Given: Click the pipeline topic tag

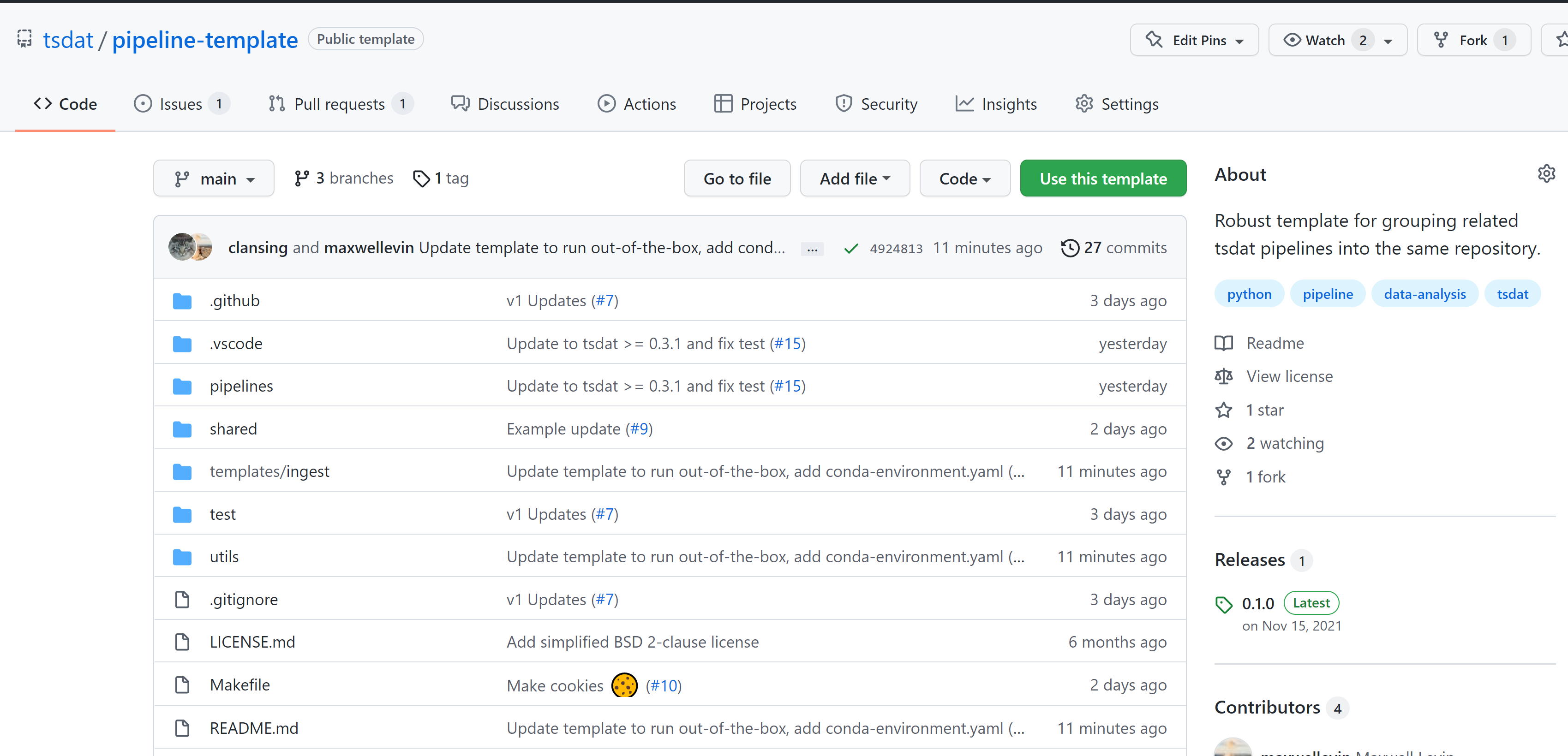Looking at the screenshot, I should tap(1328, 294).
